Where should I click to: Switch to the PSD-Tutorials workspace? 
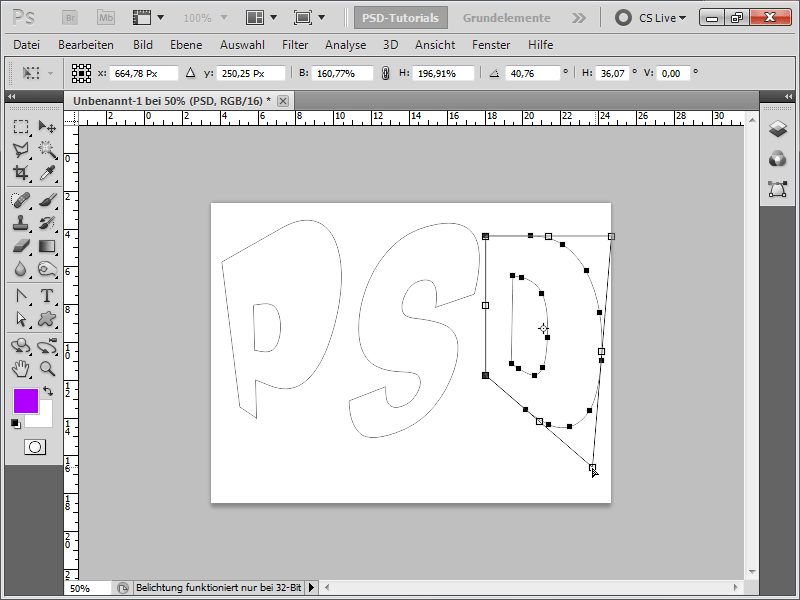pos(401,18)
